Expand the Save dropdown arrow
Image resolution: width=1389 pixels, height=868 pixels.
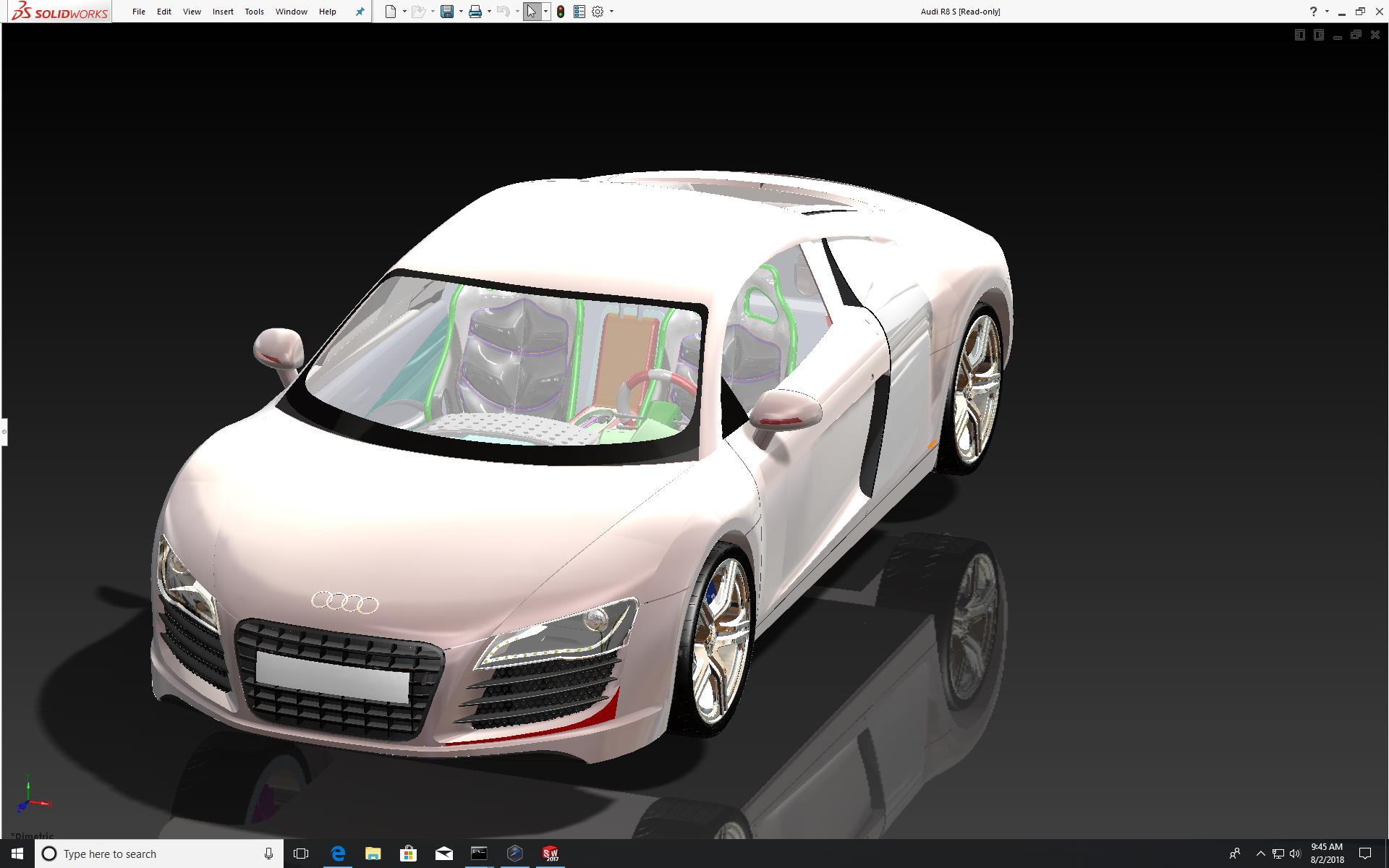(x=461, y=12)
